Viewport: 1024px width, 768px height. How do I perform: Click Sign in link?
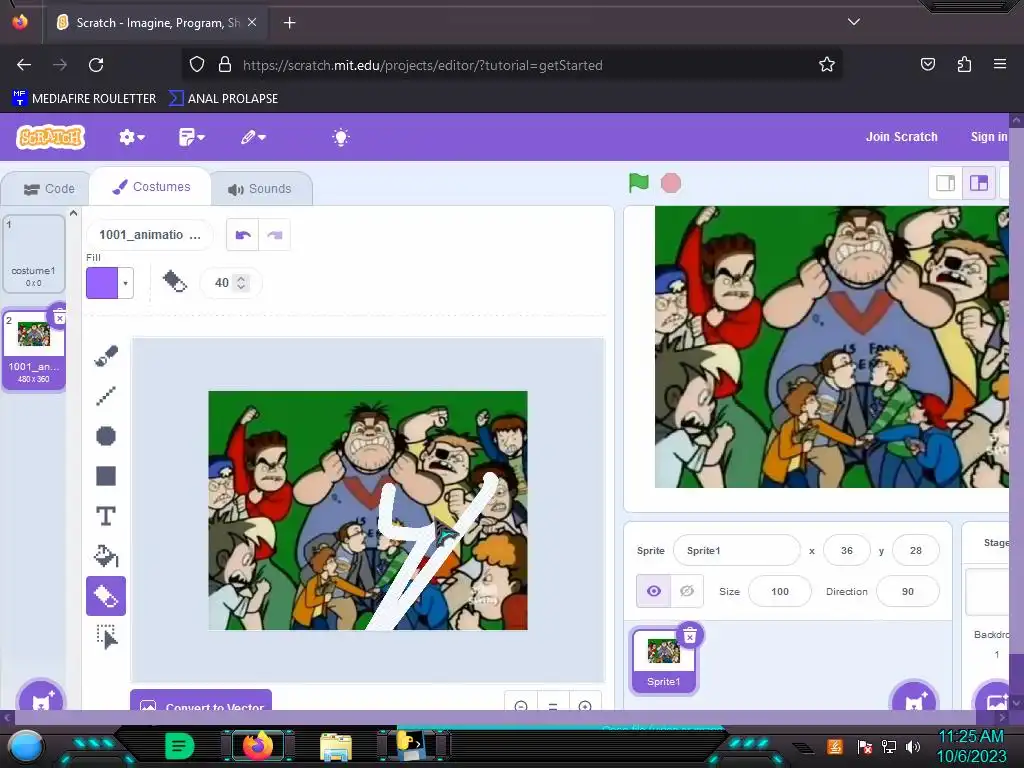pos(989,137)
